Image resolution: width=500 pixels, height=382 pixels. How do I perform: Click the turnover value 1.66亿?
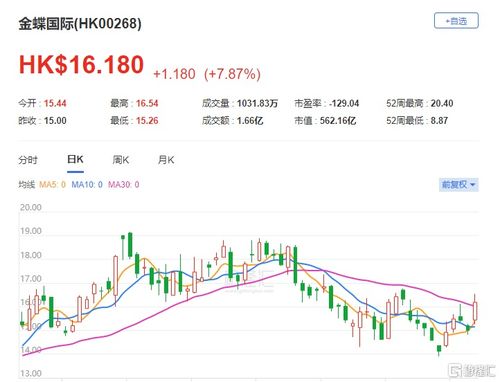(250, 120)
